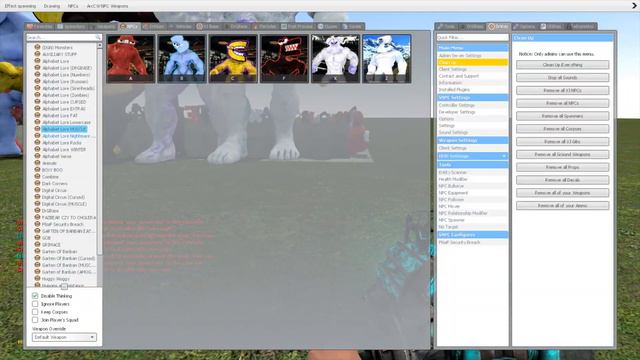
Task: Select Admin Server Settings entry
Action: 473,56
